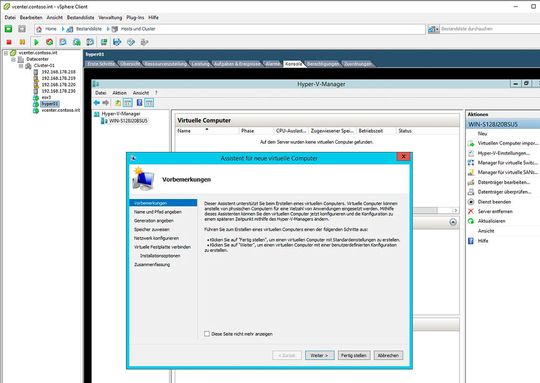This screenshot has width=540, height=383.
Task: Go to the 'Netzwerk konfigurieren' wizard step
Action: click(x=156, y=238)
